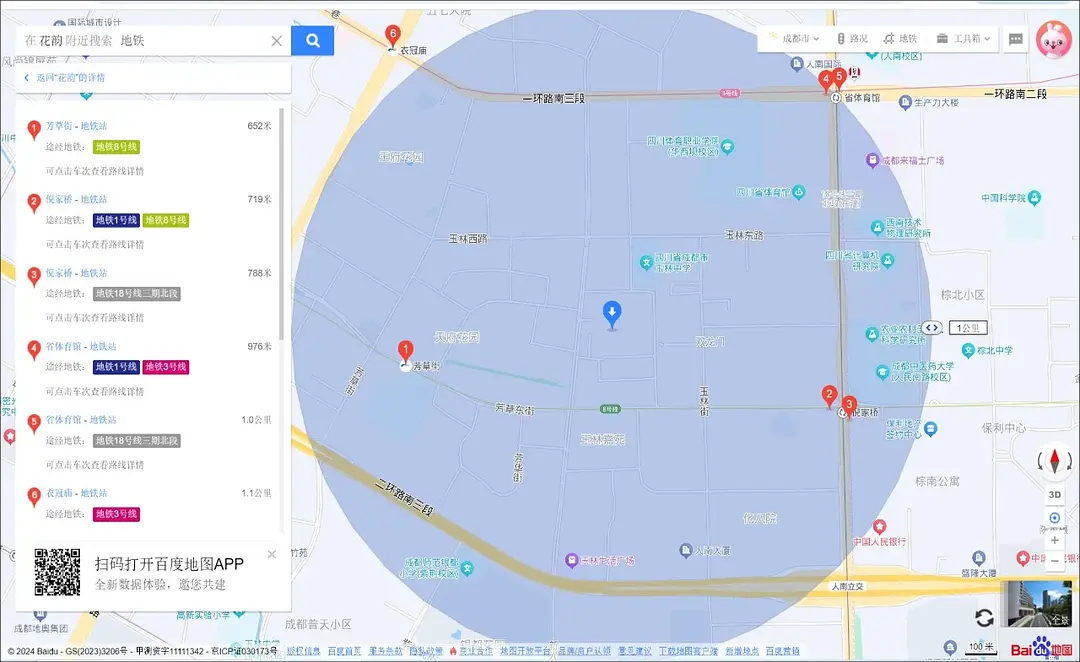Viewport: 1080px width, 662px height.
Task: Click the refresh rotate icon near panorama
Action: [984, 618]
